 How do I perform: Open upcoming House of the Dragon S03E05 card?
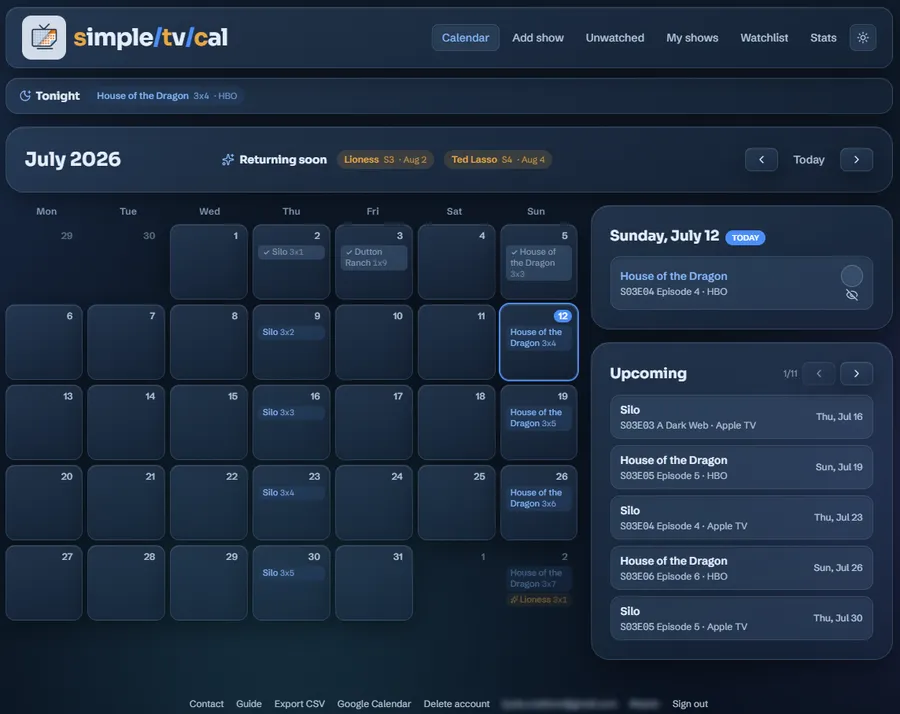point(741,467)
